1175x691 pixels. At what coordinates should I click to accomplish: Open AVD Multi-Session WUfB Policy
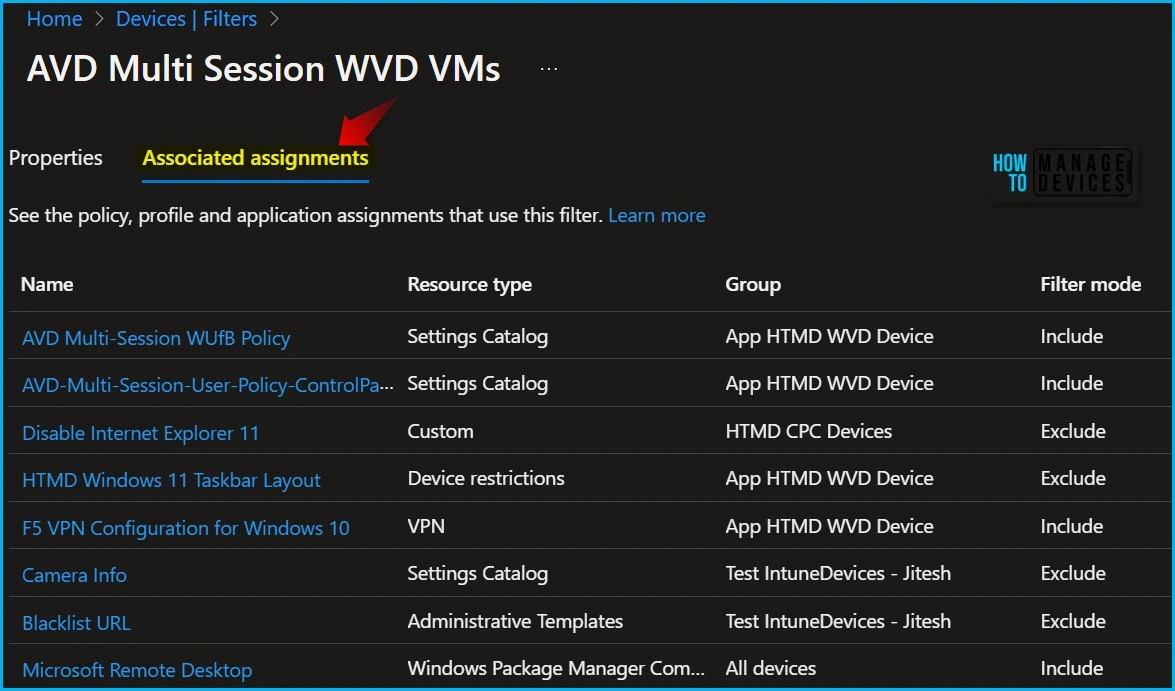coord(156,338)
